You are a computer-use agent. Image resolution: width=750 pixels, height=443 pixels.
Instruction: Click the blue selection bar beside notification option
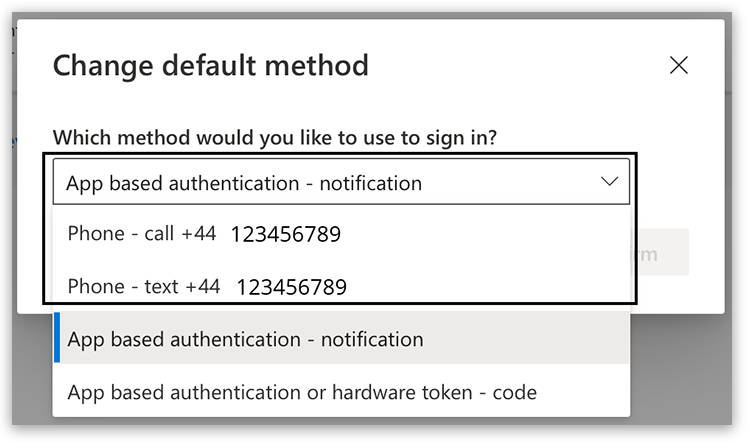coord(56,339)
